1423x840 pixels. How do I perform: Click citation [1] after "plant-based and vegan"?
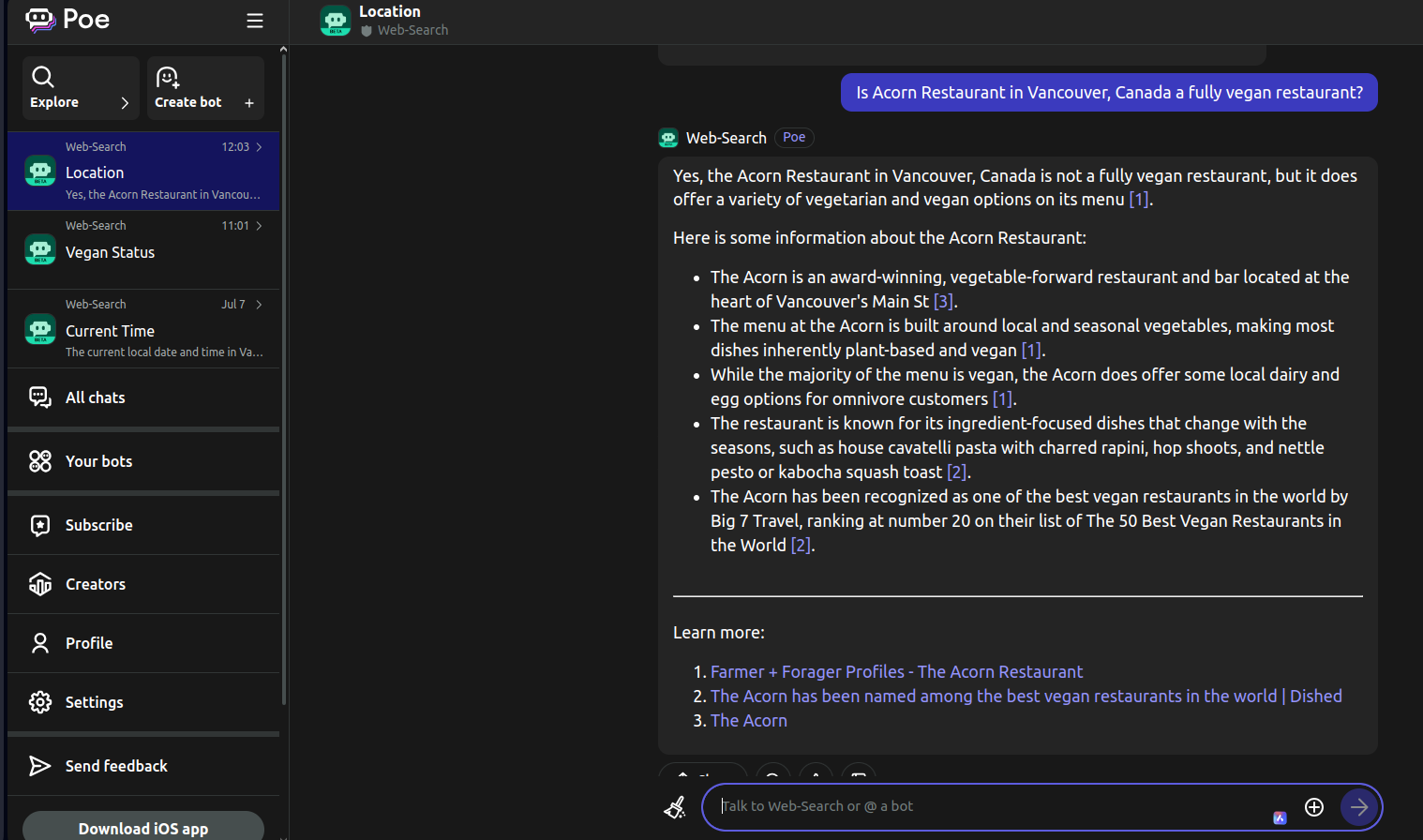(1031, 351)
